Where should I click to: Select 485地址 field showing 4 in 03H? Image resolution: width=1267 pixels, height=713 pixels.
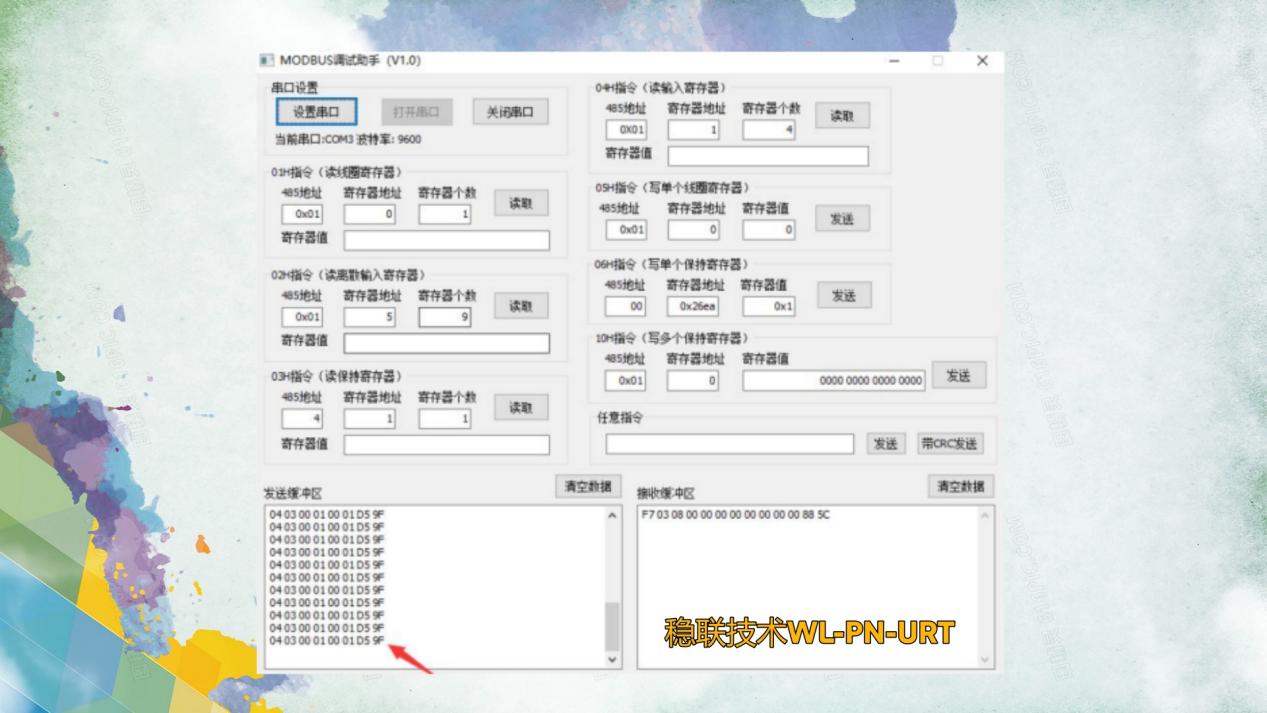tap(302, 419)
